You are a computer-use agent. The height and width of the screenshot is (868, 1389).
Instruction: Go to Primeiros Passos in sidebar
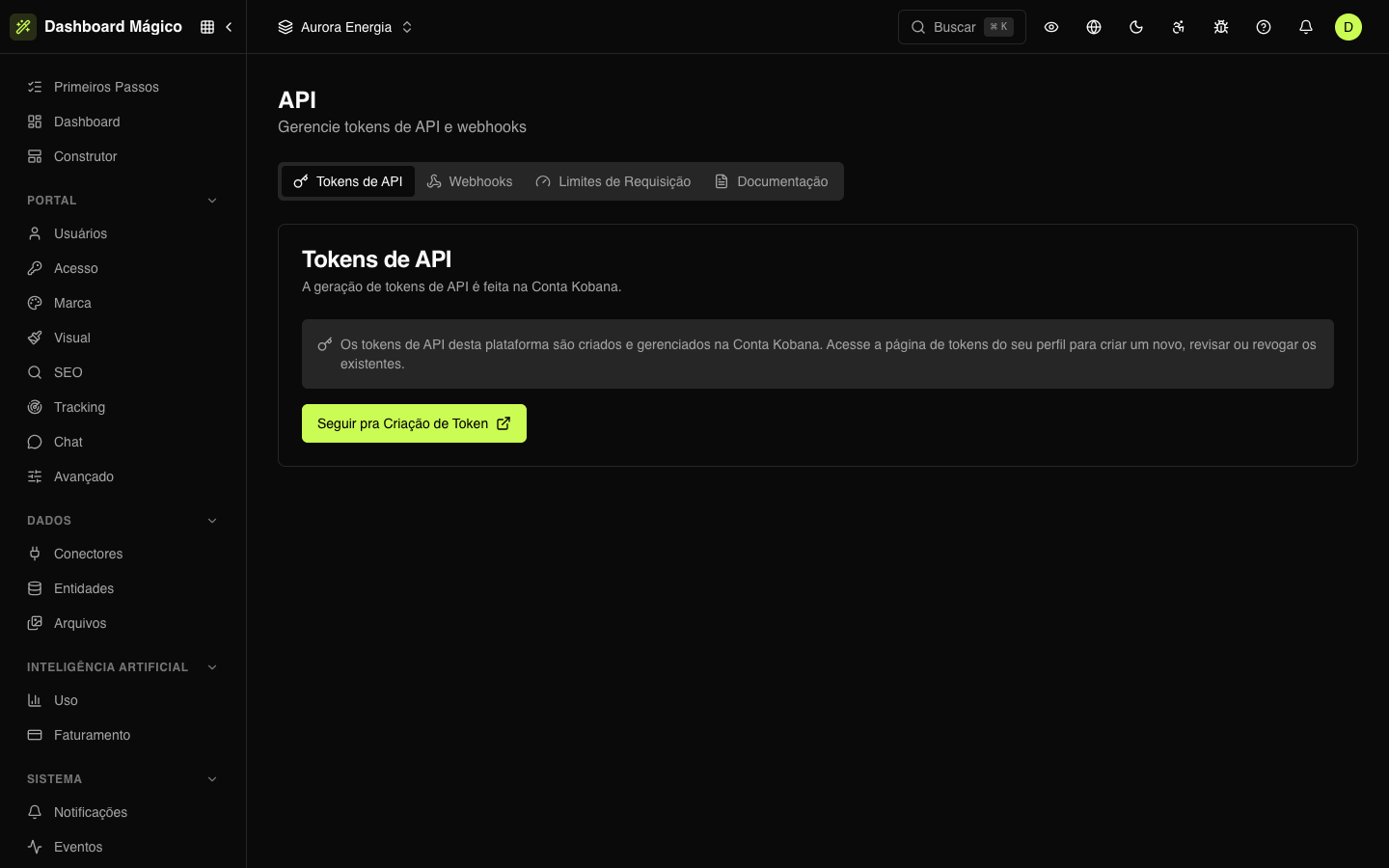click(x=123, y=87)
